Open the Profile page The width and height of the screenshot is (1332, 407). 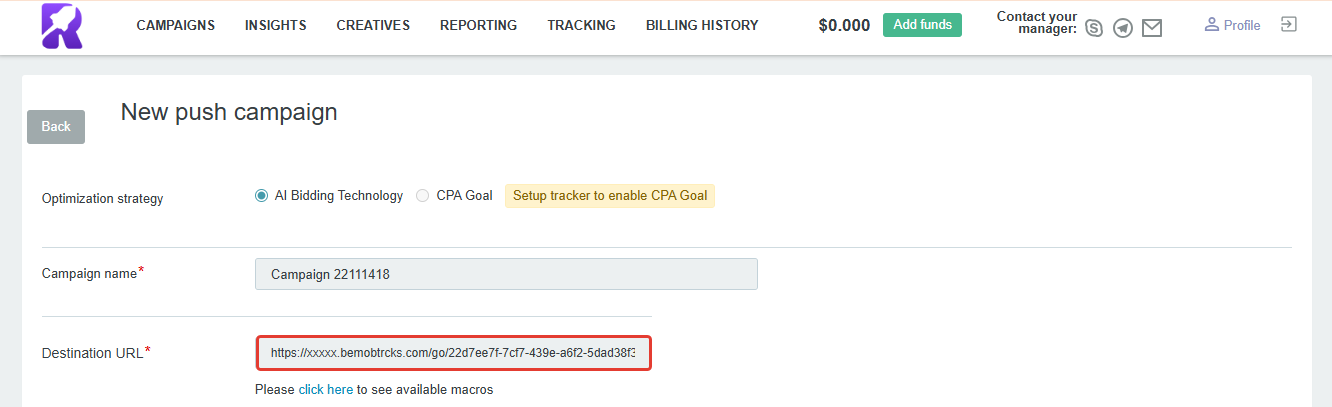(1232, 25)
